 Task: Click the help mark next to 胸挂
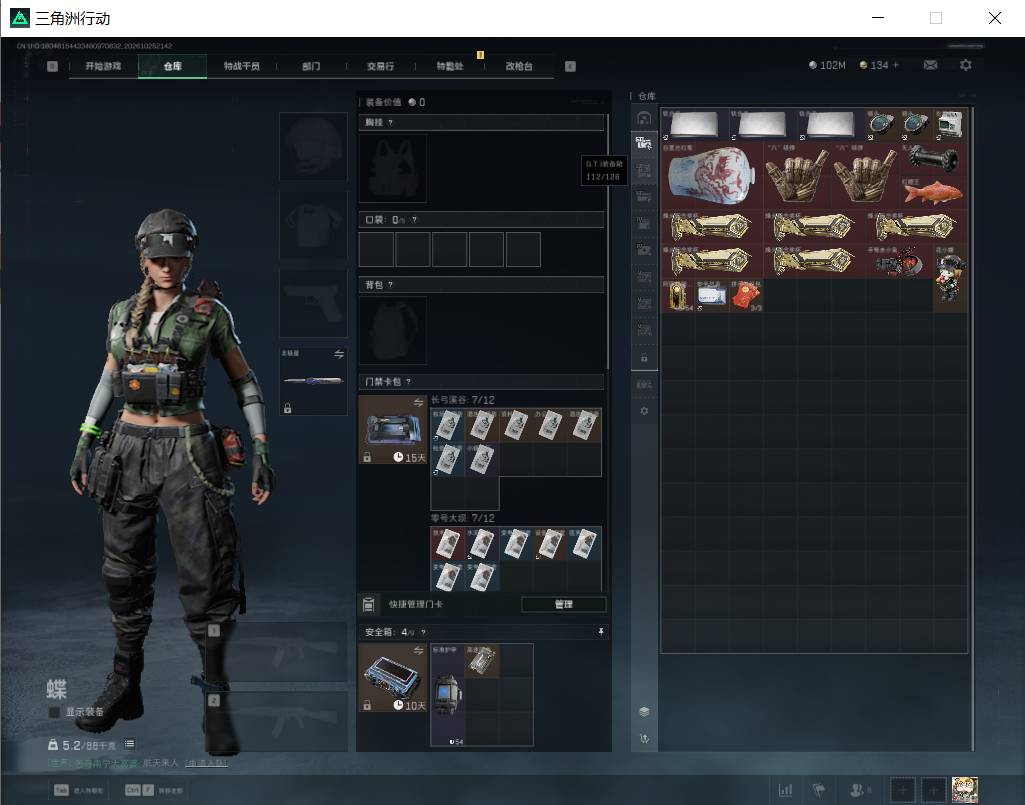coord(390,122)
